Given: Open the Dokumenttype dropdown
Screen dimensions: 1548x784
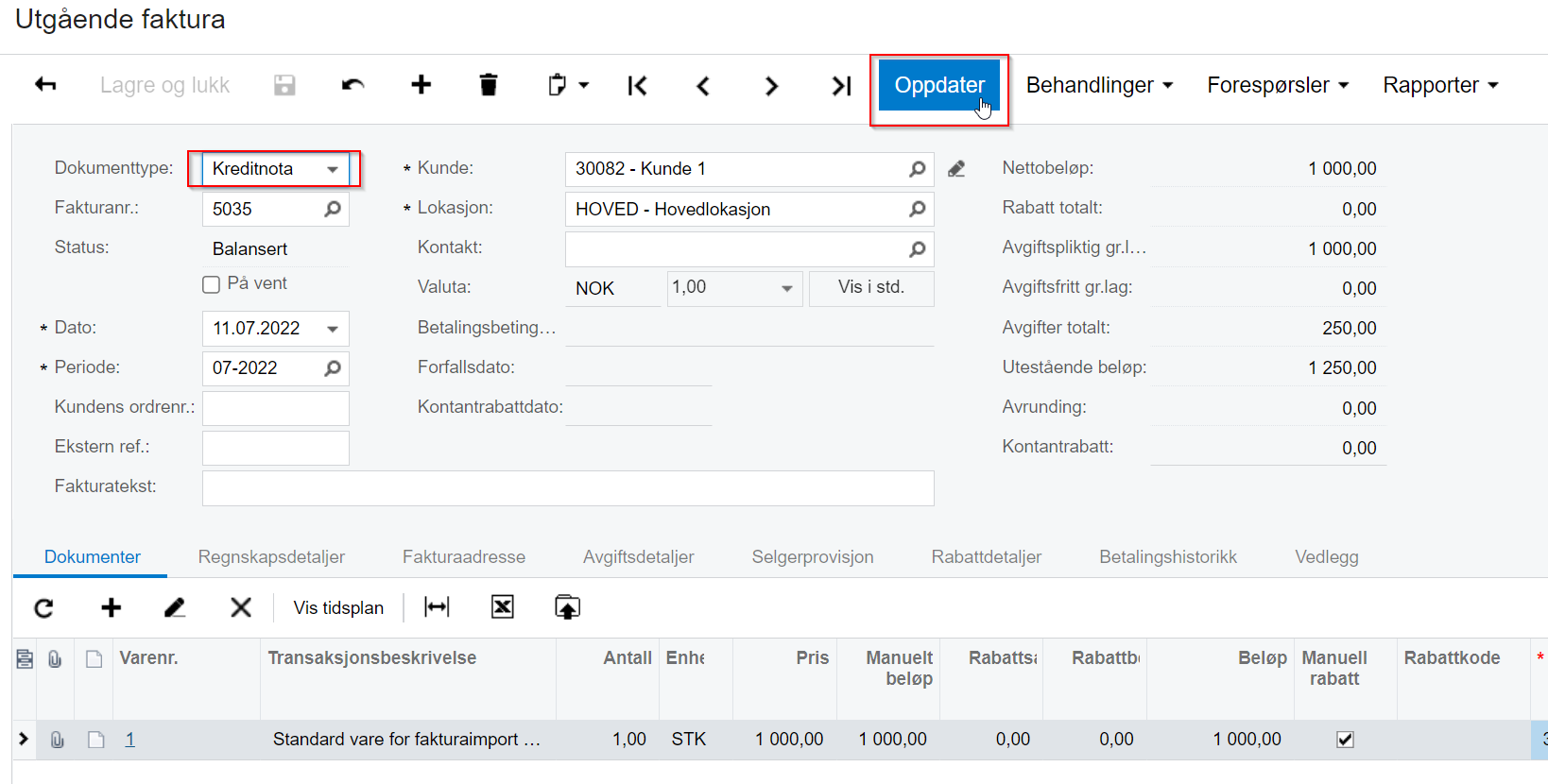Looking at the screenshot, I should tap(332, 169).
